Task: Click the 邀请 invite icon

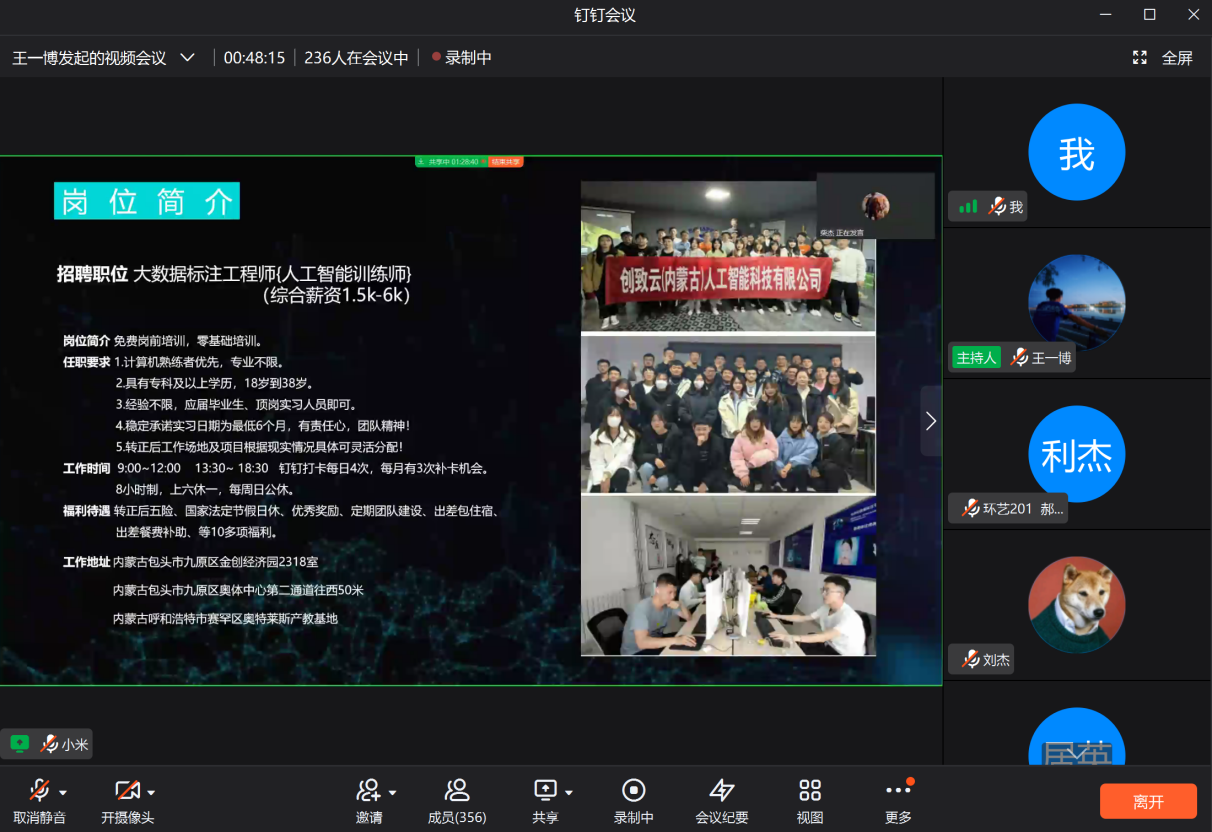Action: coord(368,791)
